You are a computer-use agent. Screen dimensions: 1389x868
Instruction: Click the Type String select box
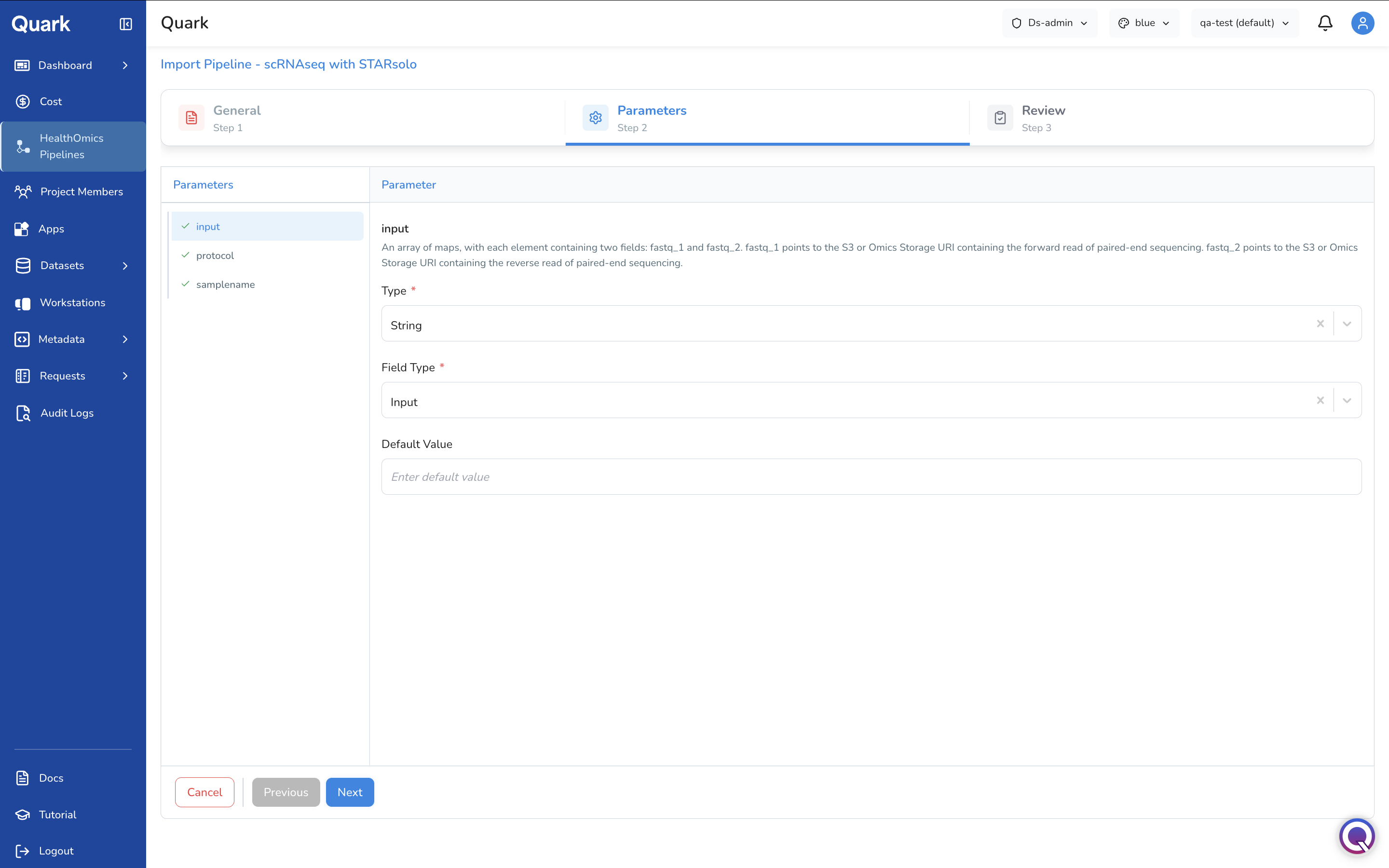(872, 324)
